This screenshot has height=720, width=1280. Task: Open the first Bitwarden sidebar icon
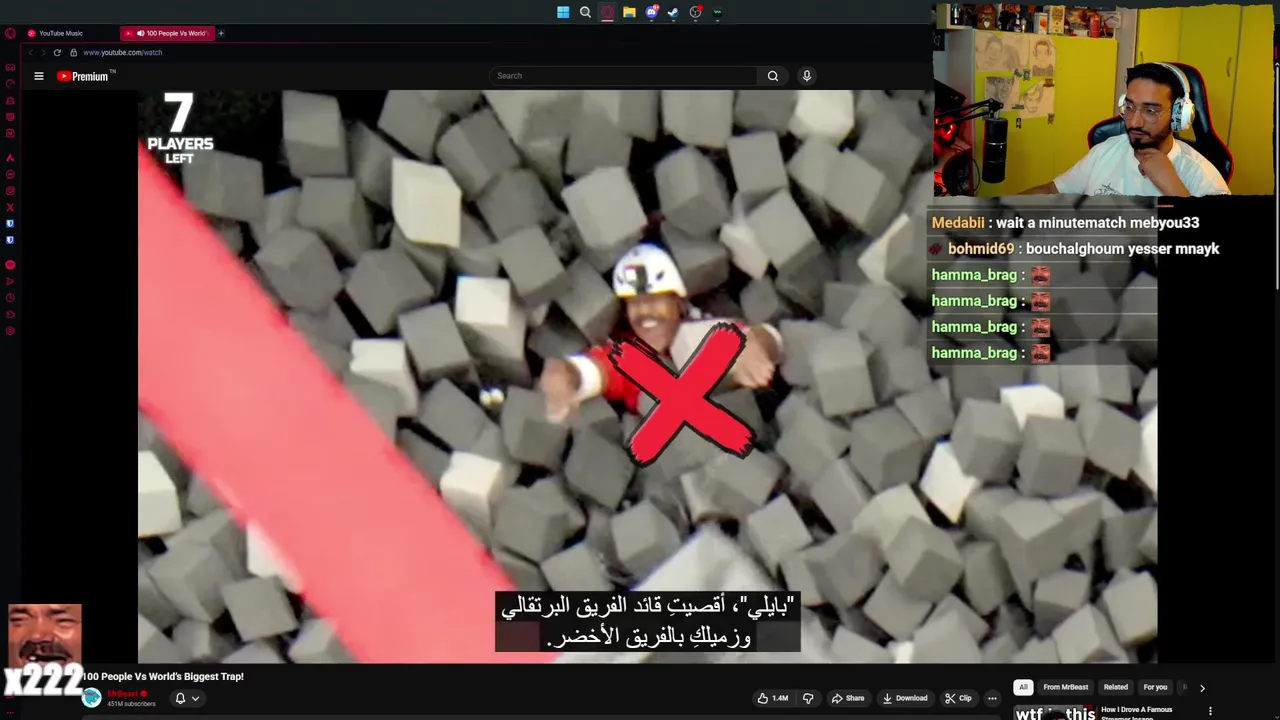(10, 224)
